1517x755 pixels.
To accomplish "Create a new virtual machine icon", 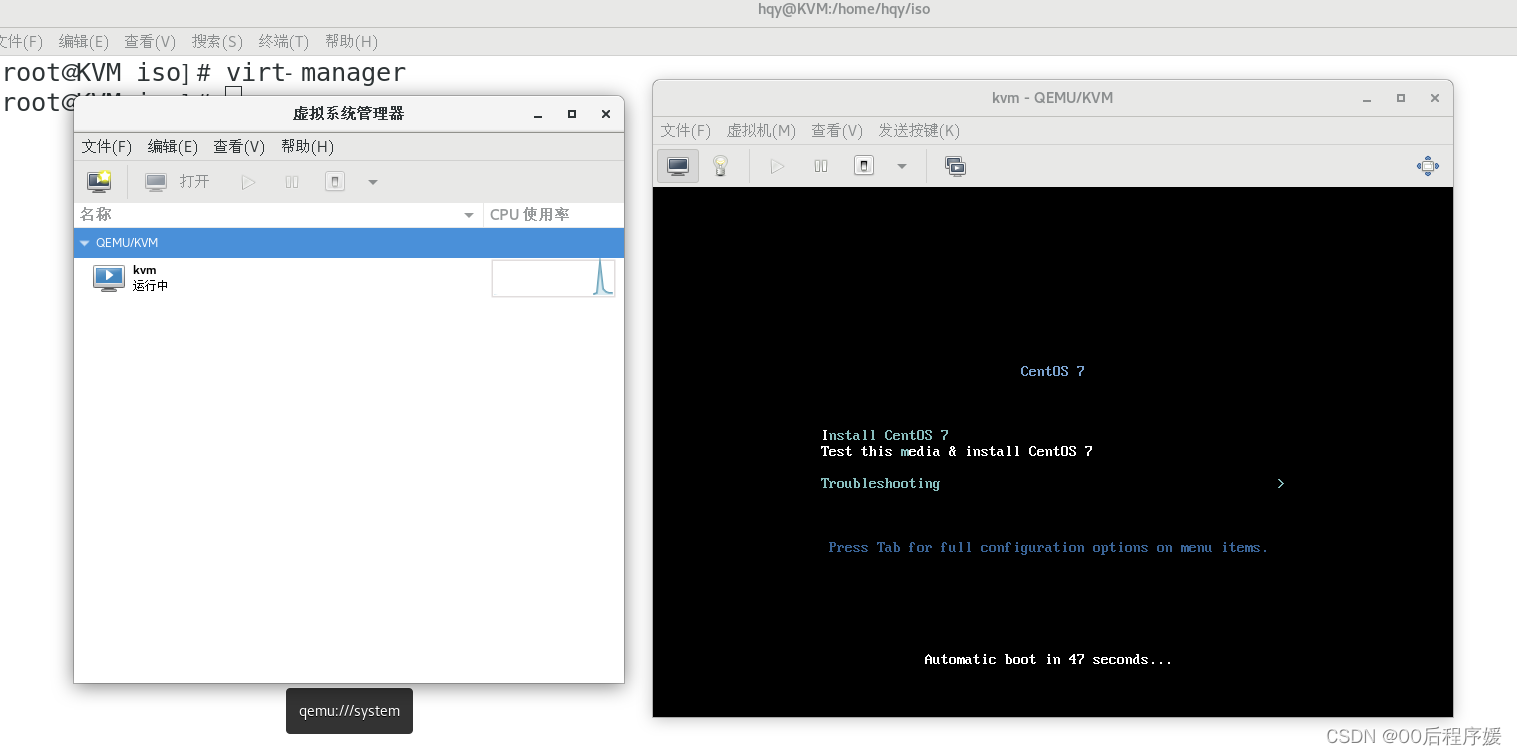I will [99, 182].
